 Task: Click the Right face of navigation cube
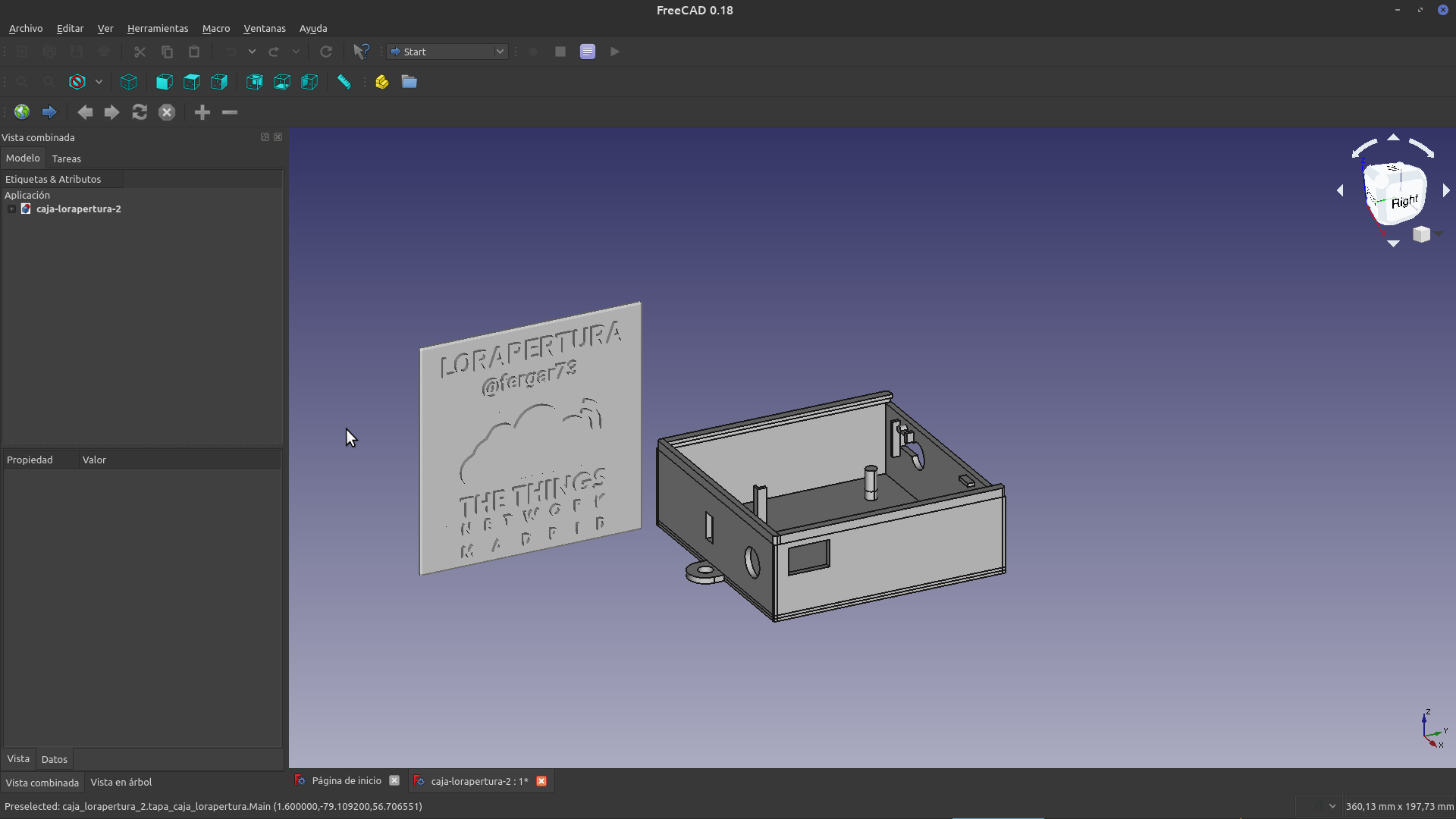pyautogui.click(x=1404, y=202)
